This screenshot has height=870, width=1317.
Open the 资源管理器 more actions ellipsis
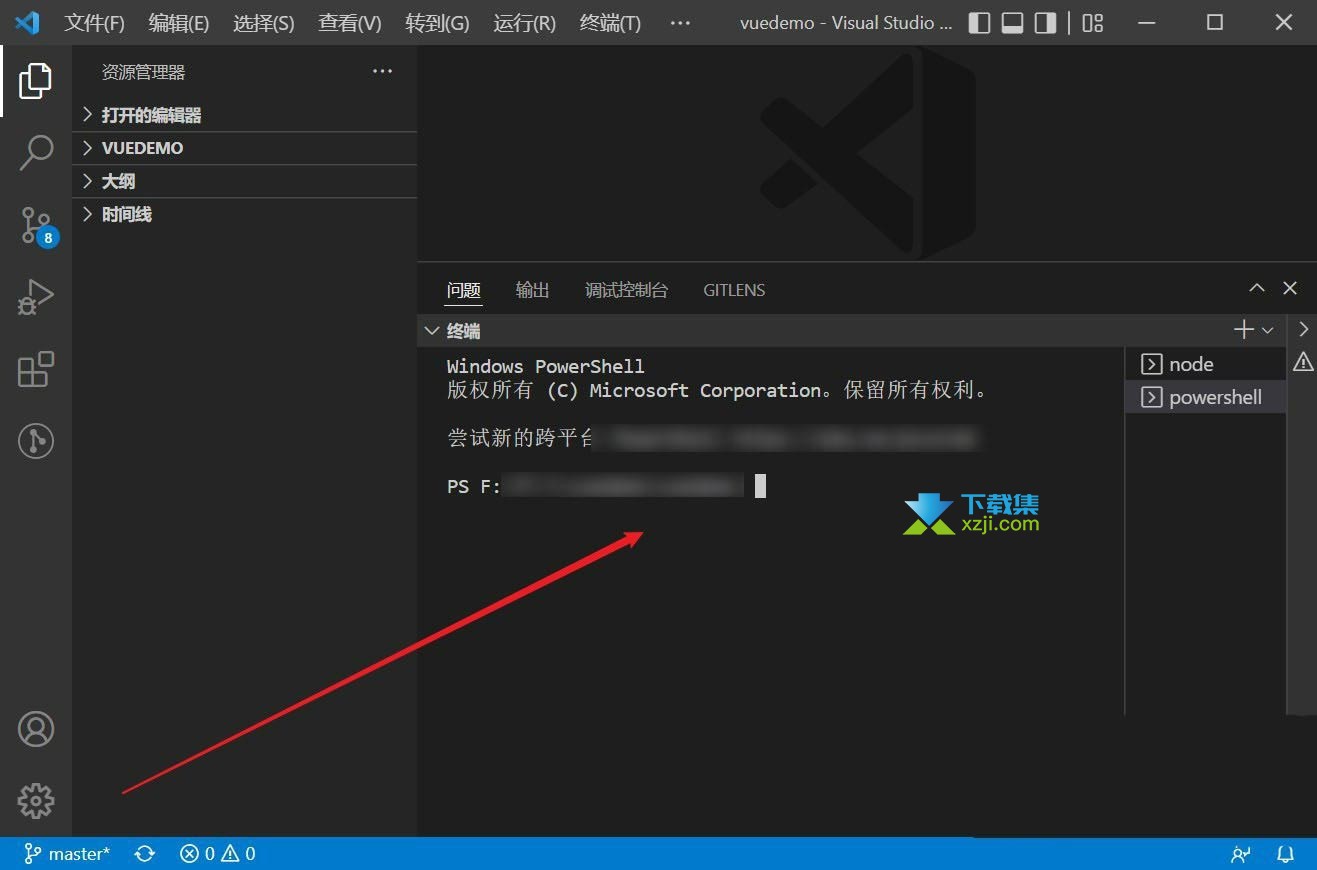[382, 71]
